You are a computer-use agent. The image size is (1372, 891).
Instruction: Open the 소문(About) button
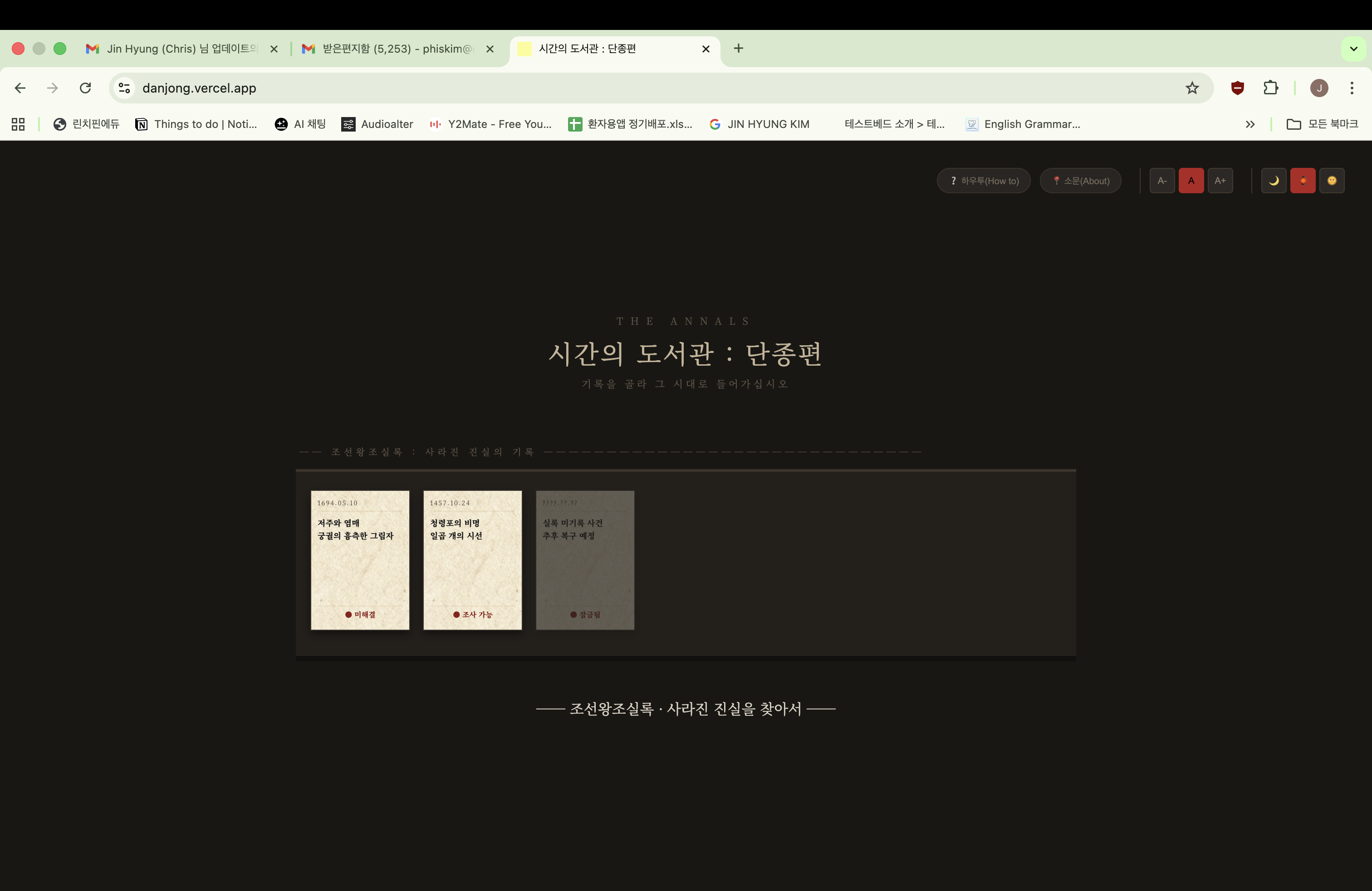pos(1080,181)
